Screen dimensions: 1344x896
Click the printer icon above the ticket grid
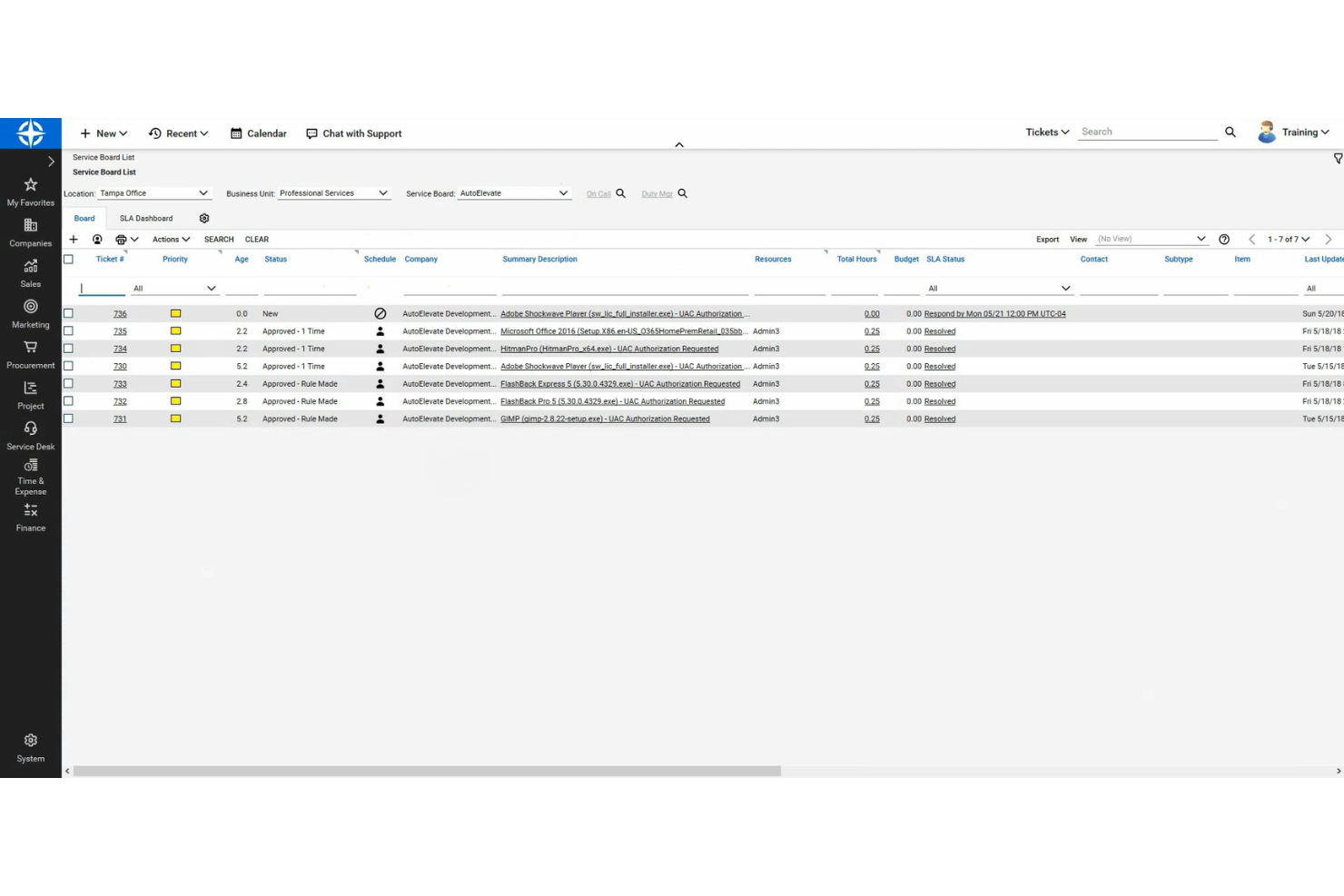click(x=122, y=239)
